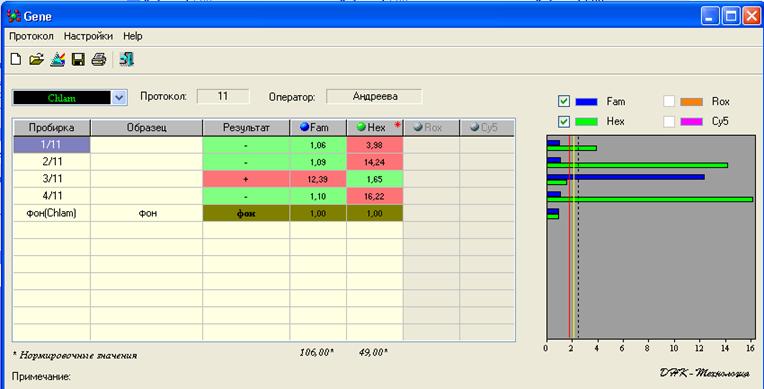Screen dimensions: 764x389
Task: Uncheck the Fam channel checkbox
Action: (x=564, y=101)
